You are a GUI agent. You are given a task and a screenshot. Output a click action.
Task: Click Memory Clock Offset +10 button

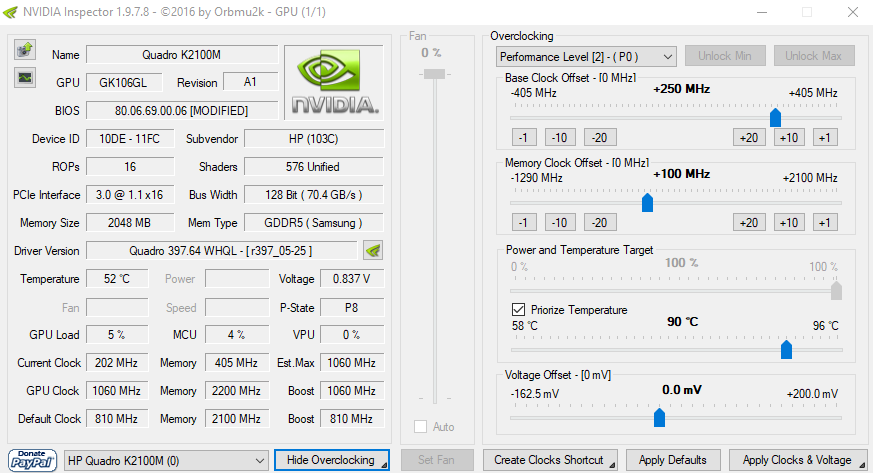pyautogui.click(x=789, y=223)
